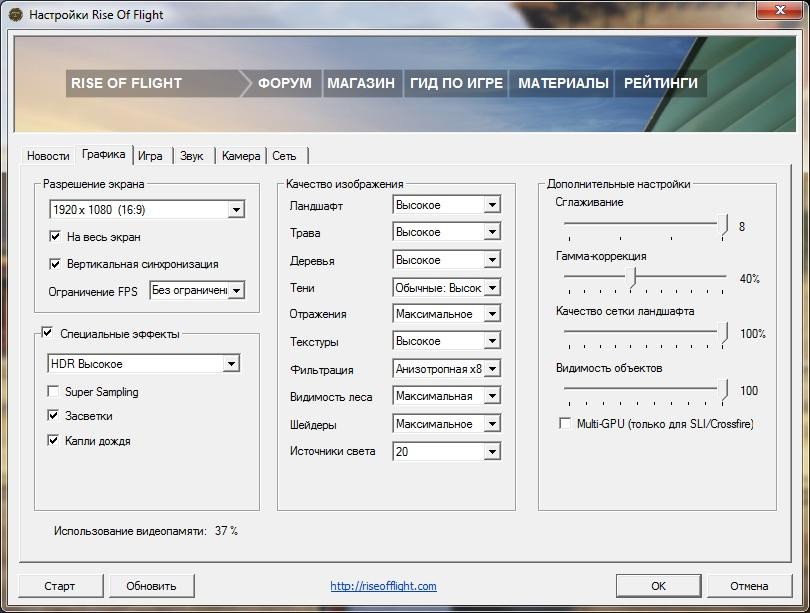Toggle the Капли дождя checkbox
The width and height of the screenshot is (810, 613).
53,440
